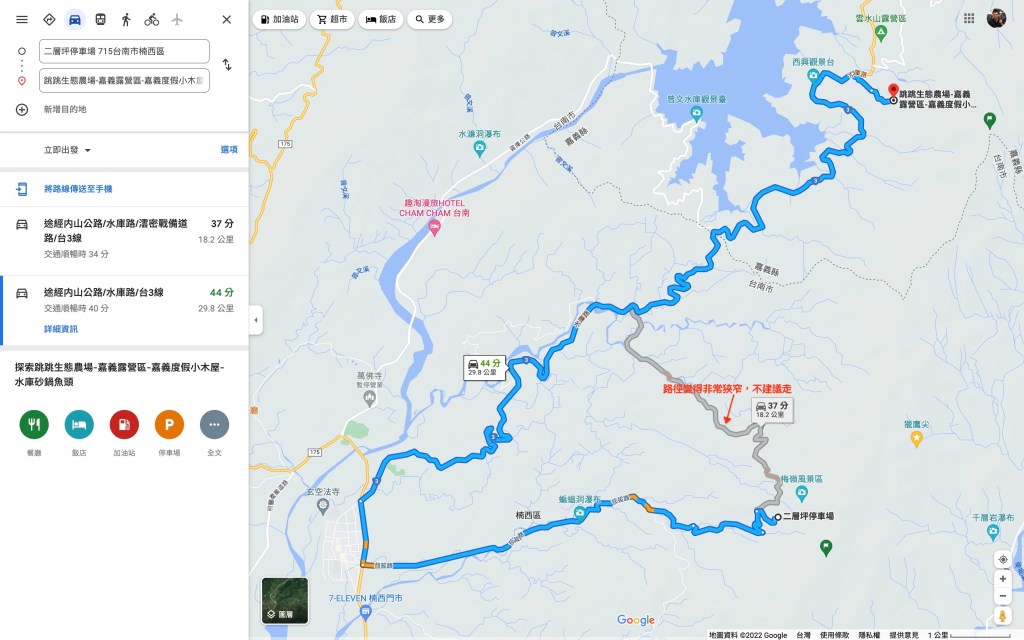The height and width of the screenshot is (640, 1024).
Task: Collapse the side panel arrow
Action: coord(256,320)
